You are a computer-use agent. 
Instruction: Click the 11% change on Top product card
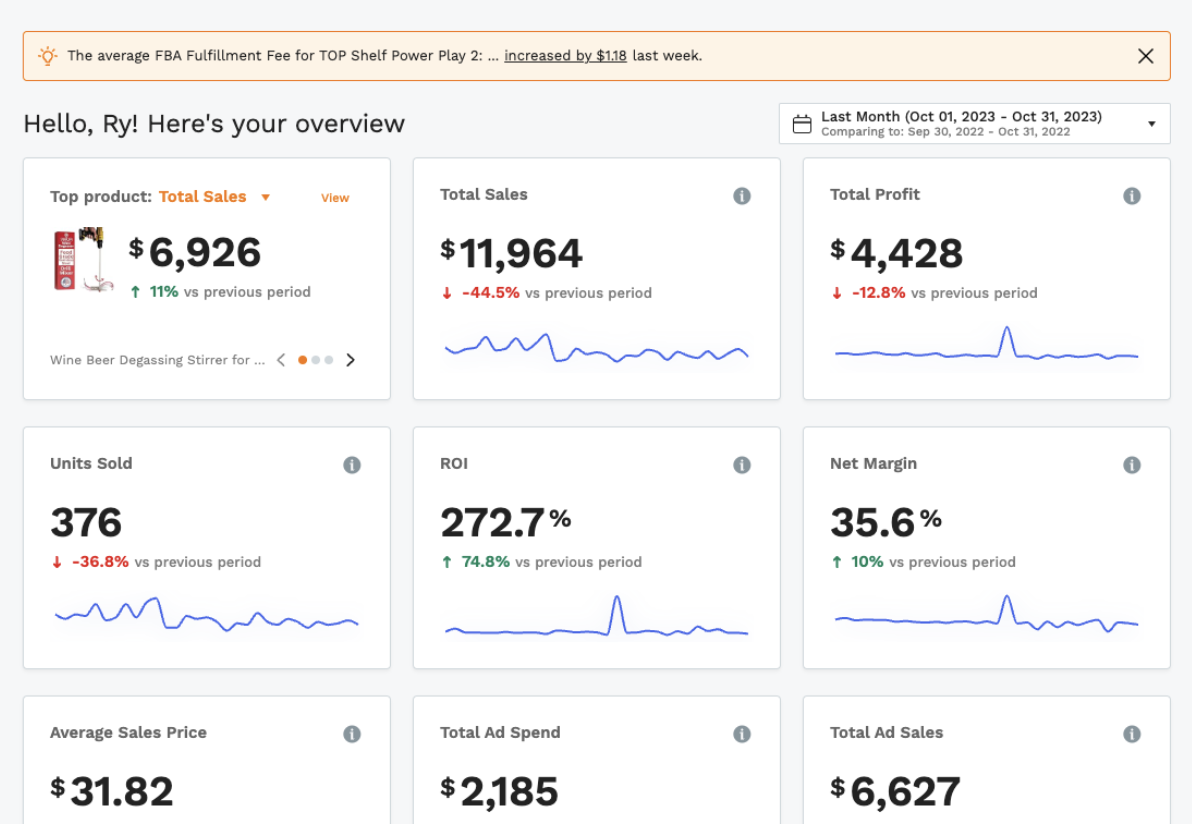coord(163,292)
